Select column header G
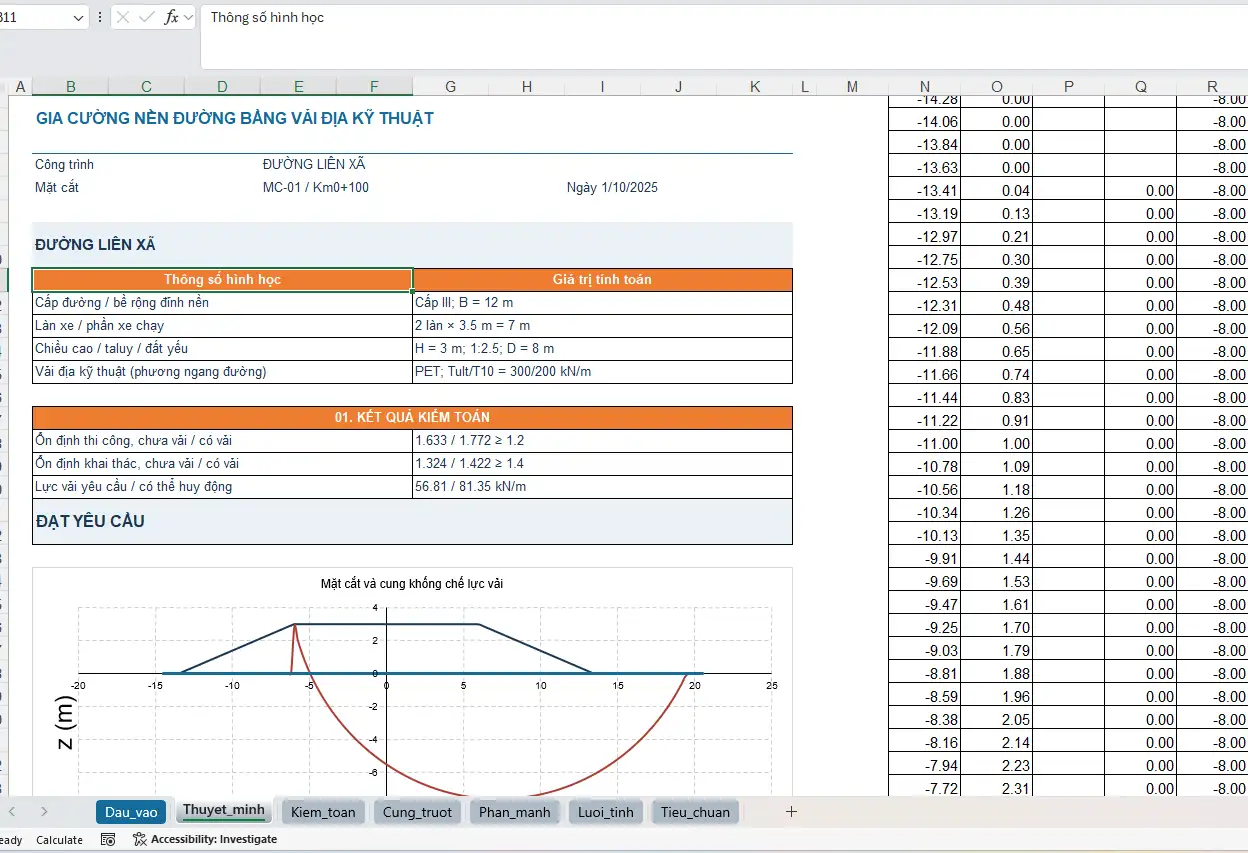1248x853 pixels. click(x=450, y=87)
